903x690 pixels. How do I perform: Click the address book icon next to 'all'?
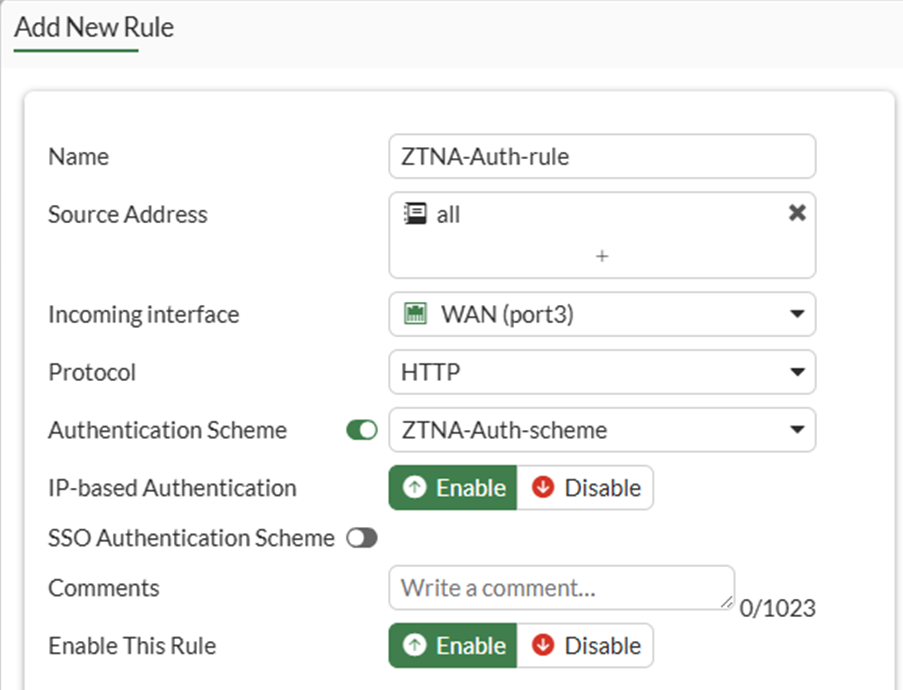coord(414,214)
